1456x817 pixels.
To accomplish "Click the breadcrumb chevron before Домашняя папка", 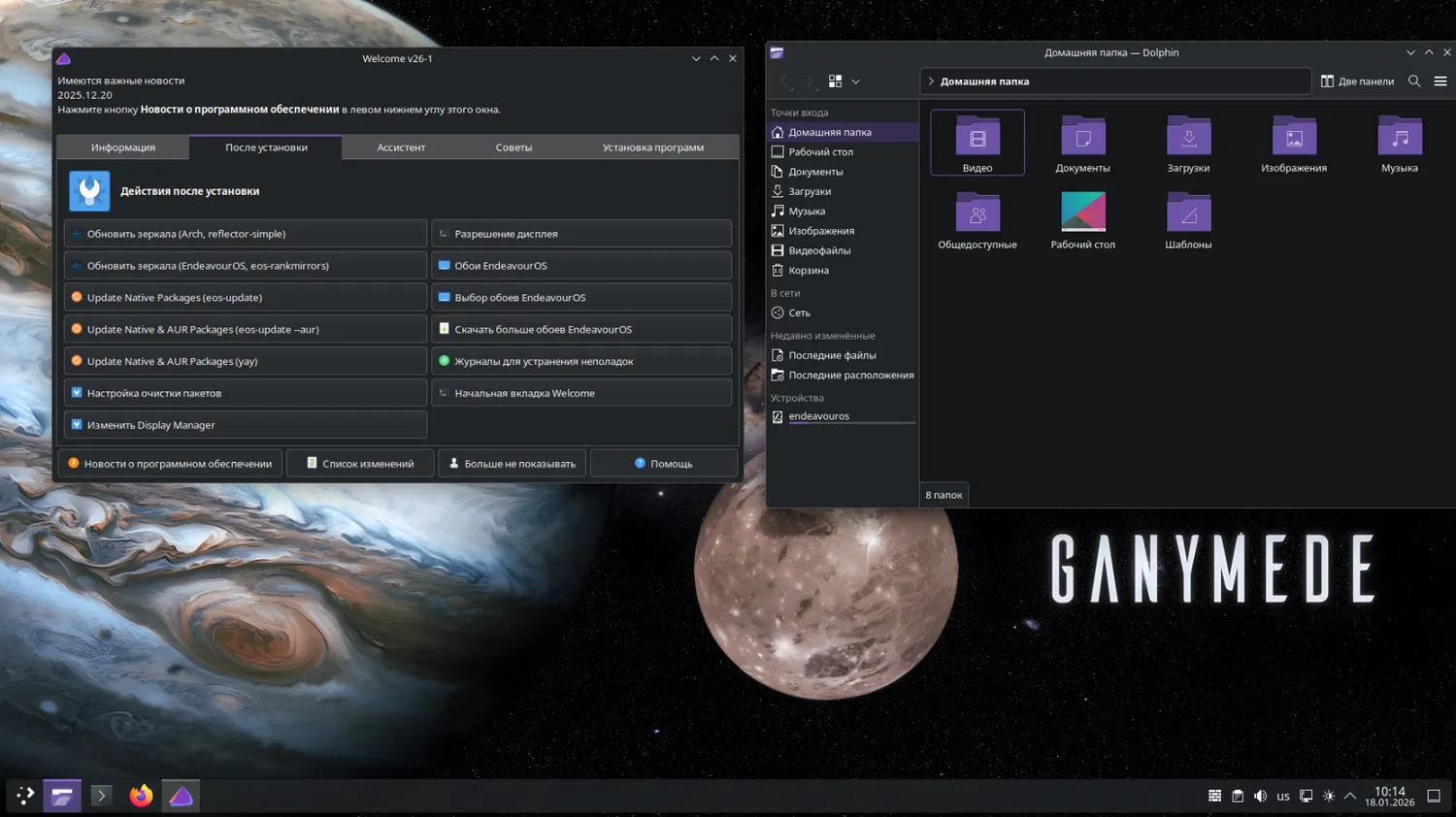I will pyautogui.click(x=931, y=82).
